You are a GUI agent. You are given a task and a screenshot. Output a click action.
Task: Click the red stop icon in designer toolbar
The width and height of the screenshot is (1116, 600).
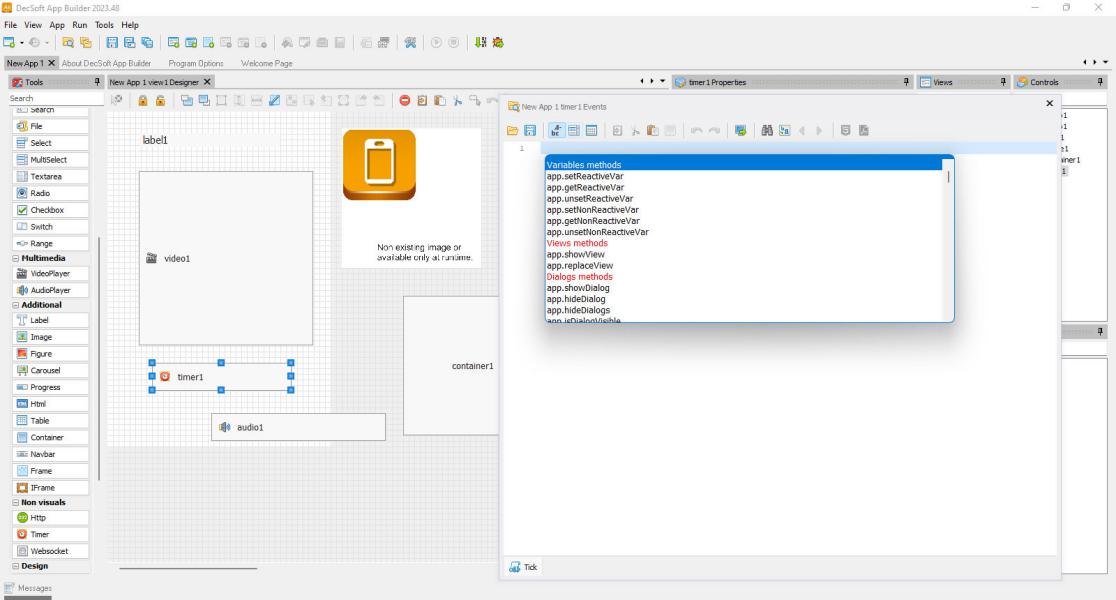click(404, 100)
